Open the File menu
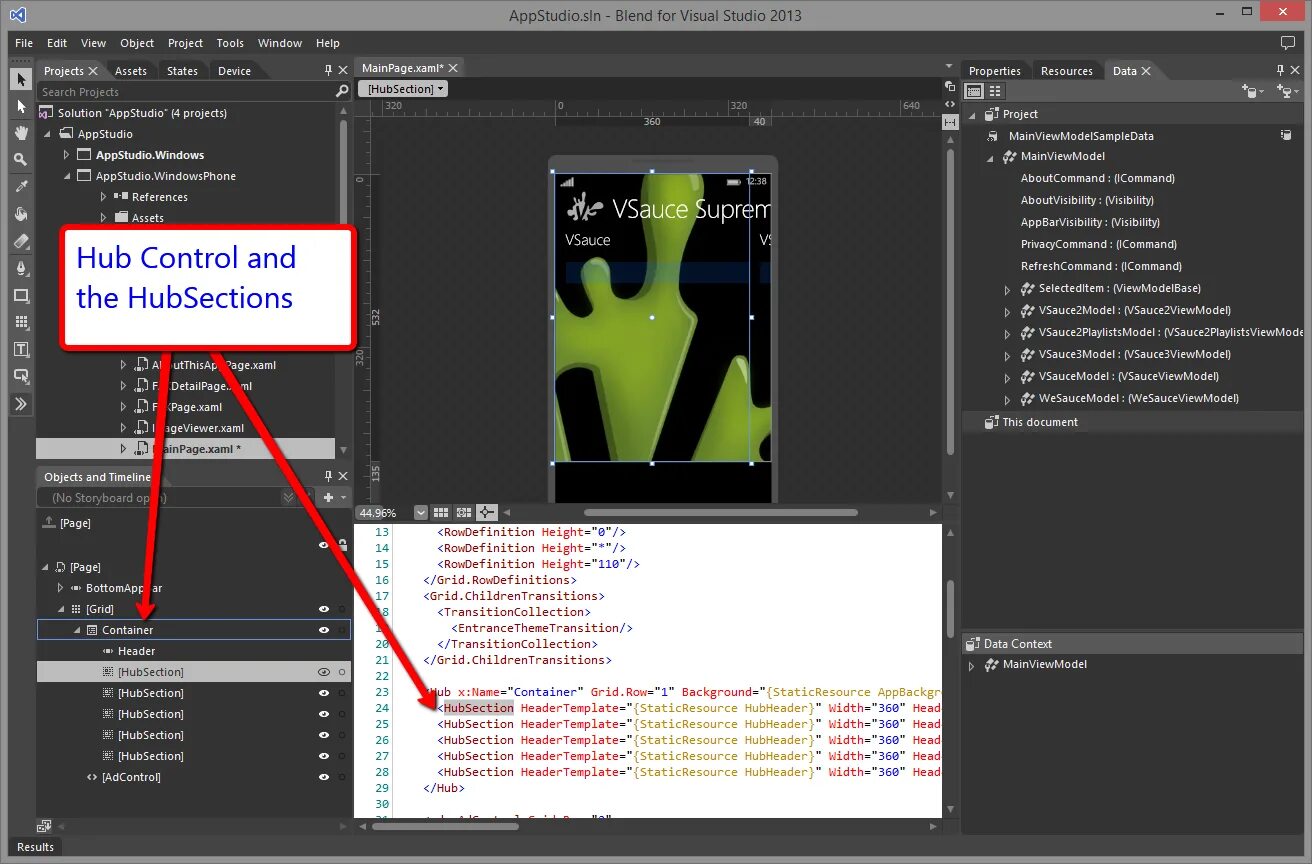The height and width of the screenshot is (864, 1312). pos(24,43)
